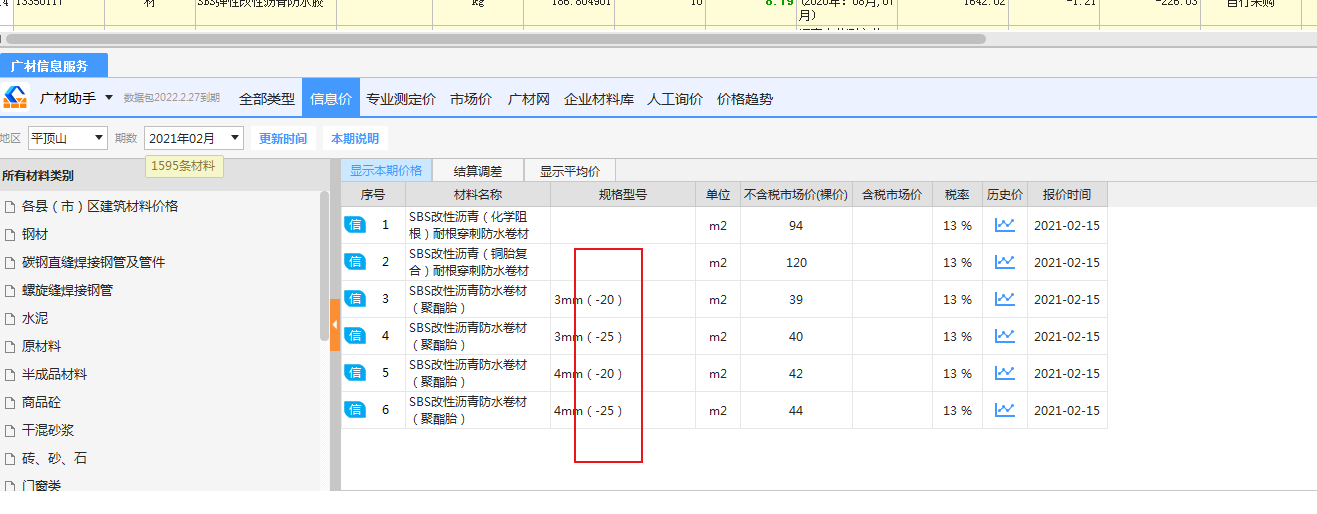The width and height of the screenshot is (1317, 514).
Task: Open history price chart for row 3
Action: coord(1004,299)
